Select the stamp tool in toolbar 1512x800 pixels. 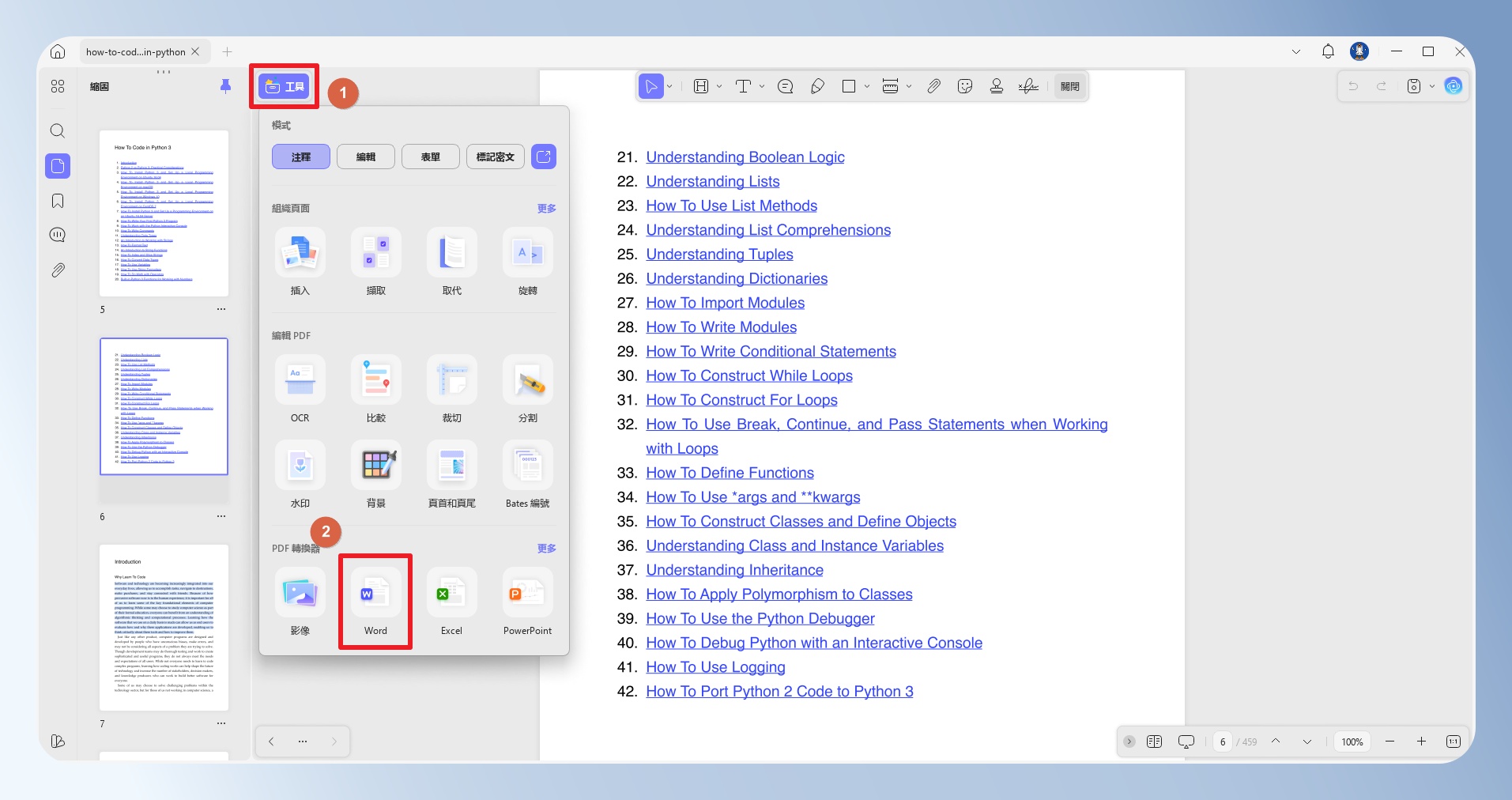coord(997,86)
